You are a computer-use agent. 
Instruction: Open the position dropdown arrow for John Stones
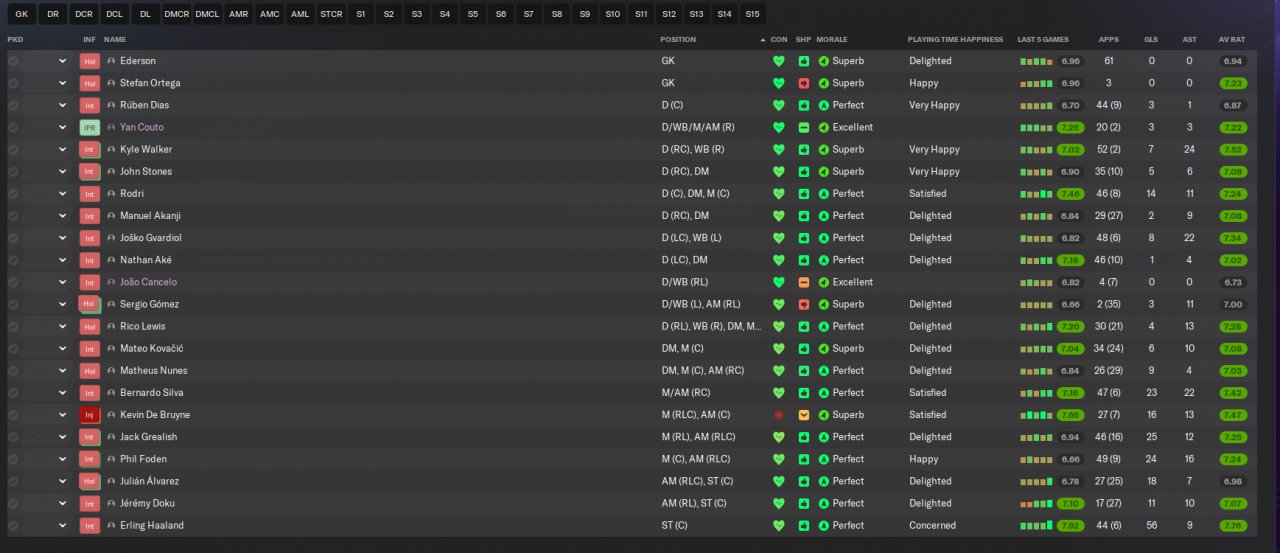click(63, 171)
